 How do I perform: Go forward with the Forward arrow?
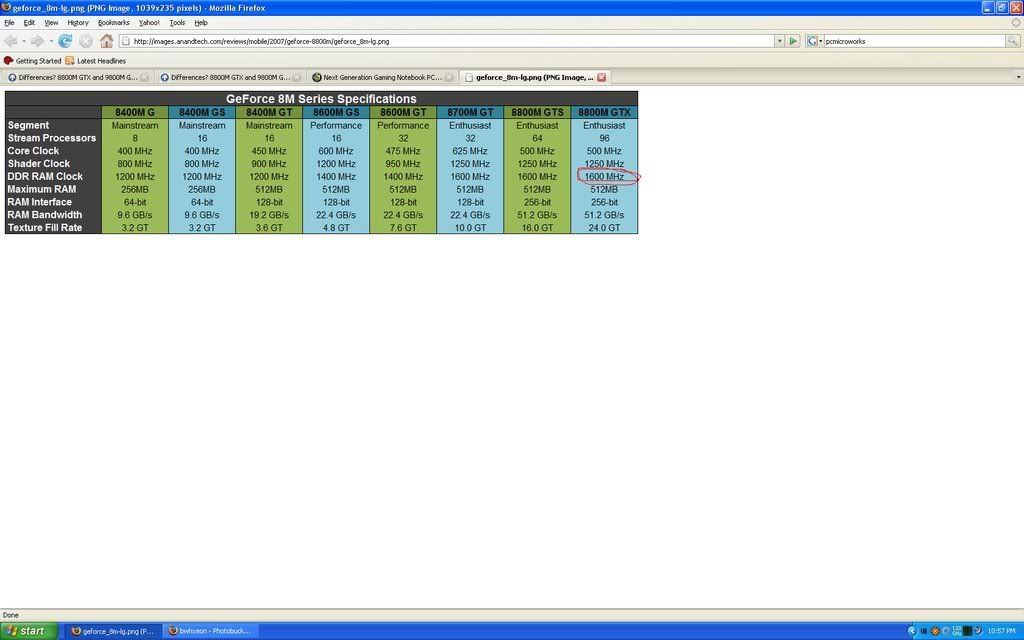pos(37,41)
